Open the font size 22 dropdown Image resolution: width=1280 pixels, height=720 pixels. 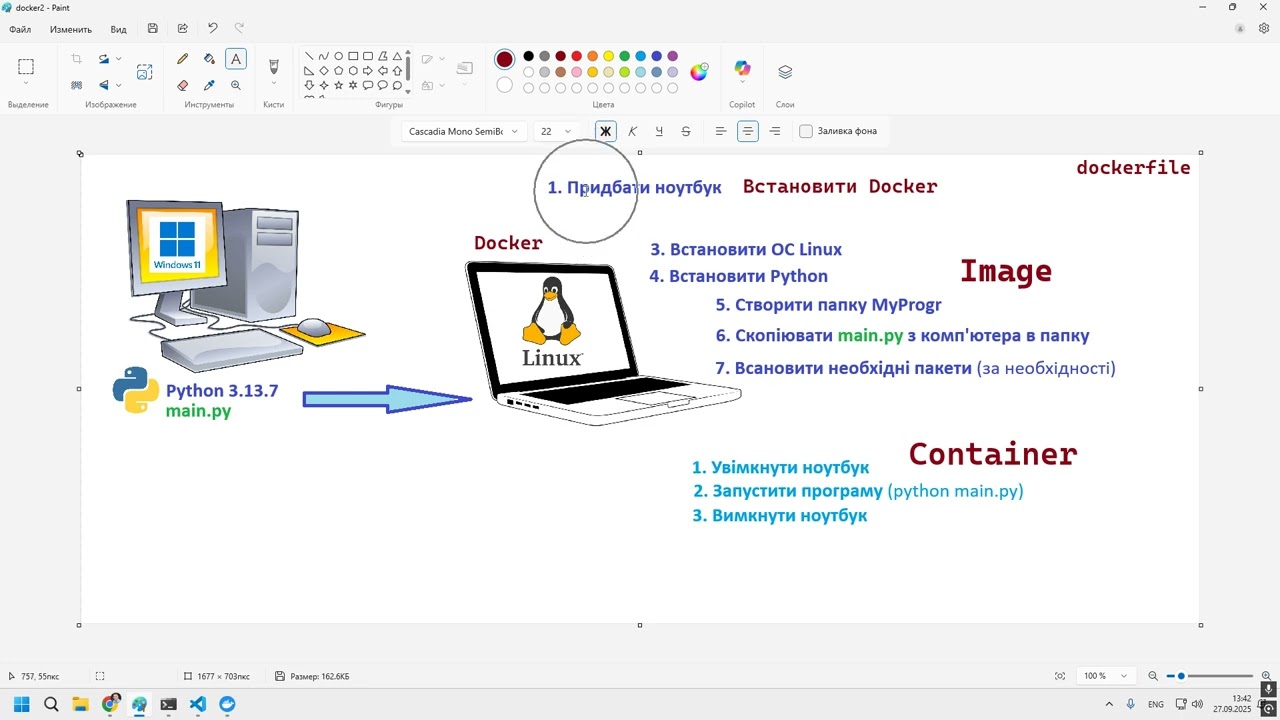556,131
